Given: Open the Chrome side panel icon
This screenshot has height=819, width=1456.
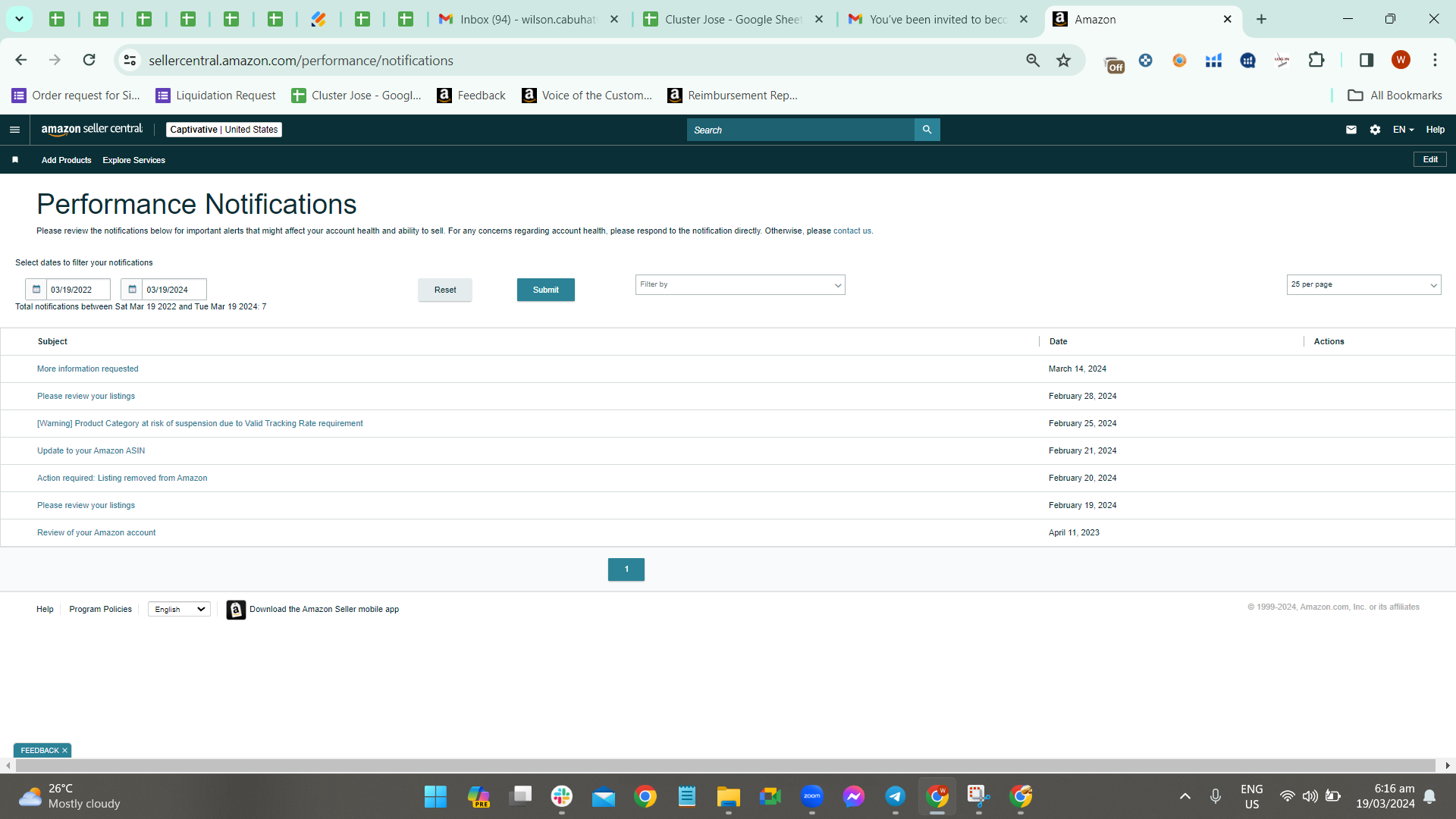Looking at the screenshot, I should pos(1367,60).
